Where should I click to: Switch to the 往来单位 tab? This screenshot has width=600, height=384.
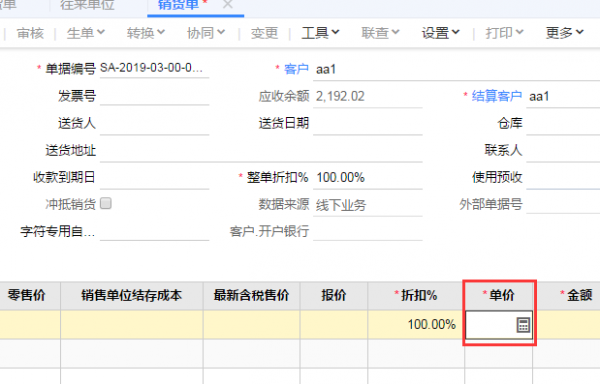88,5
